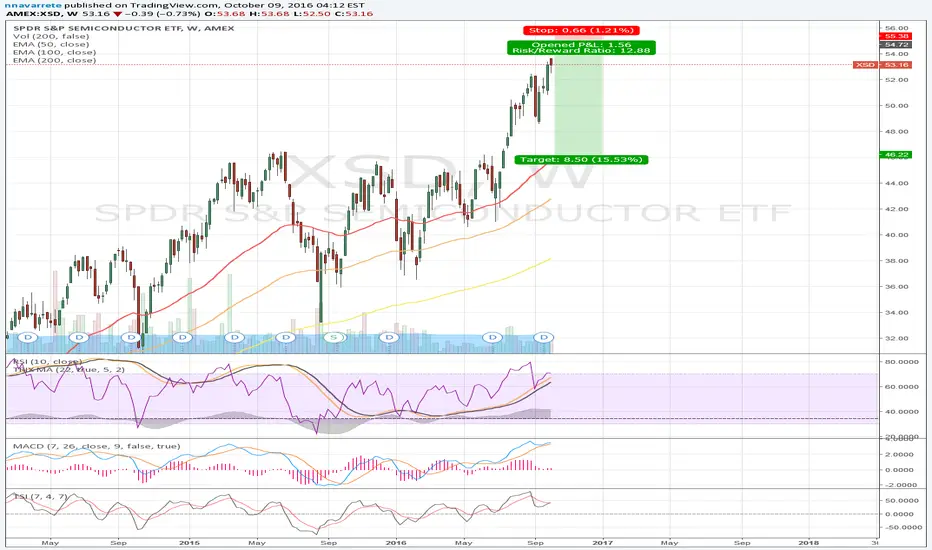This screenshot has height=550, width=932.
Task: Click the C:53.16 close value in header
Action: tap(352, 13)
